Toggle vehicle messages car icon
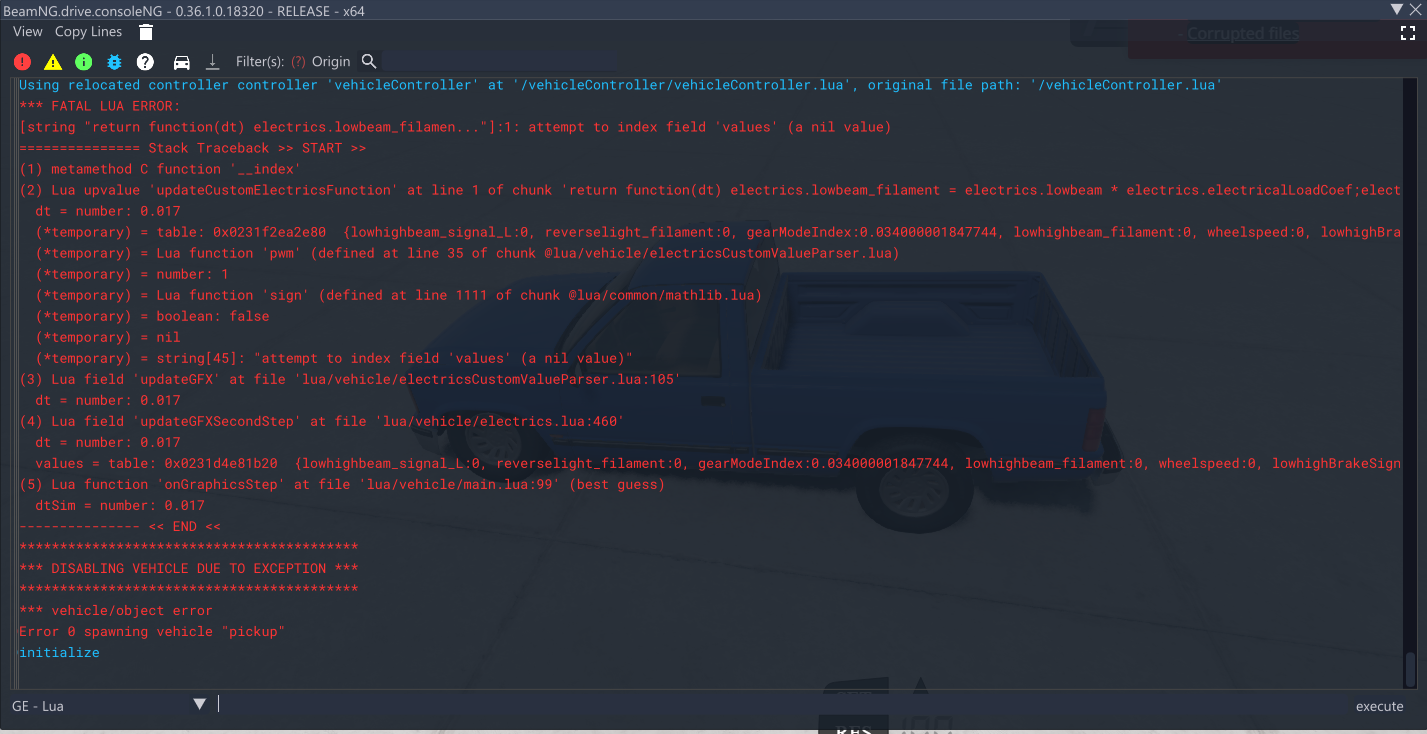The image size is (1427, 734). click(x=182, y=61)
